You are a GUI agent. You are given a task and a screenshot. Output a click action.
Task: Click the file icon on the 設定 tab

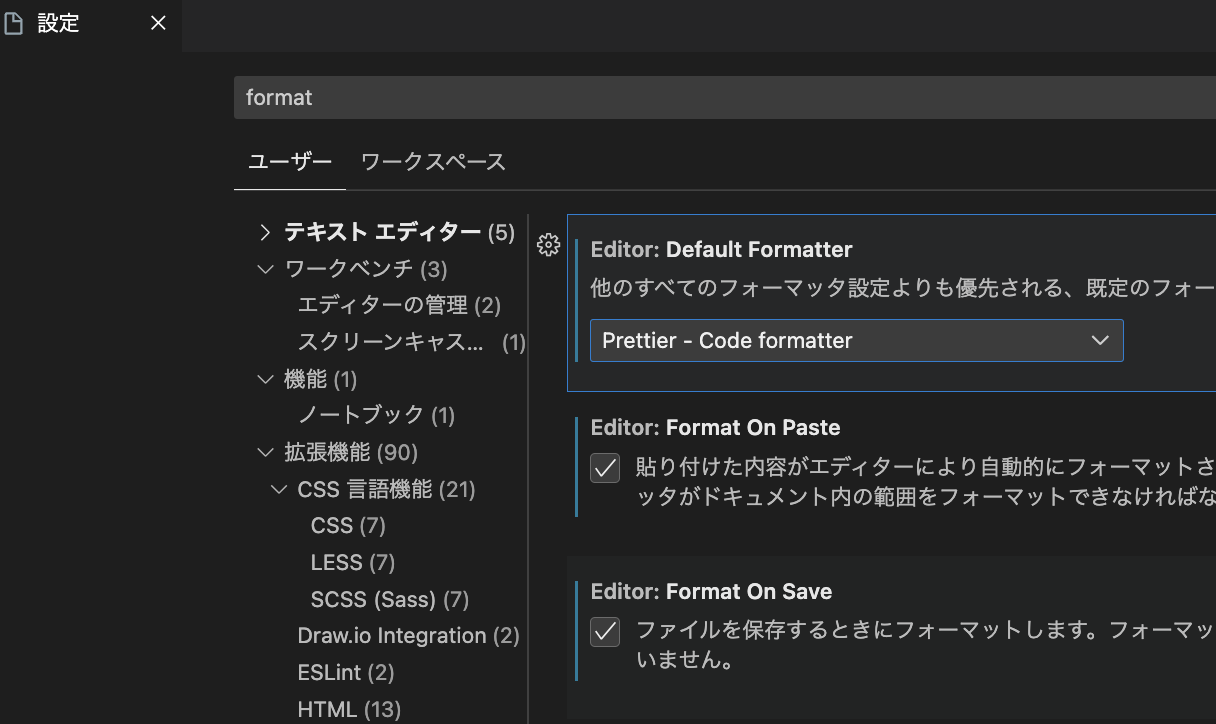14,24
